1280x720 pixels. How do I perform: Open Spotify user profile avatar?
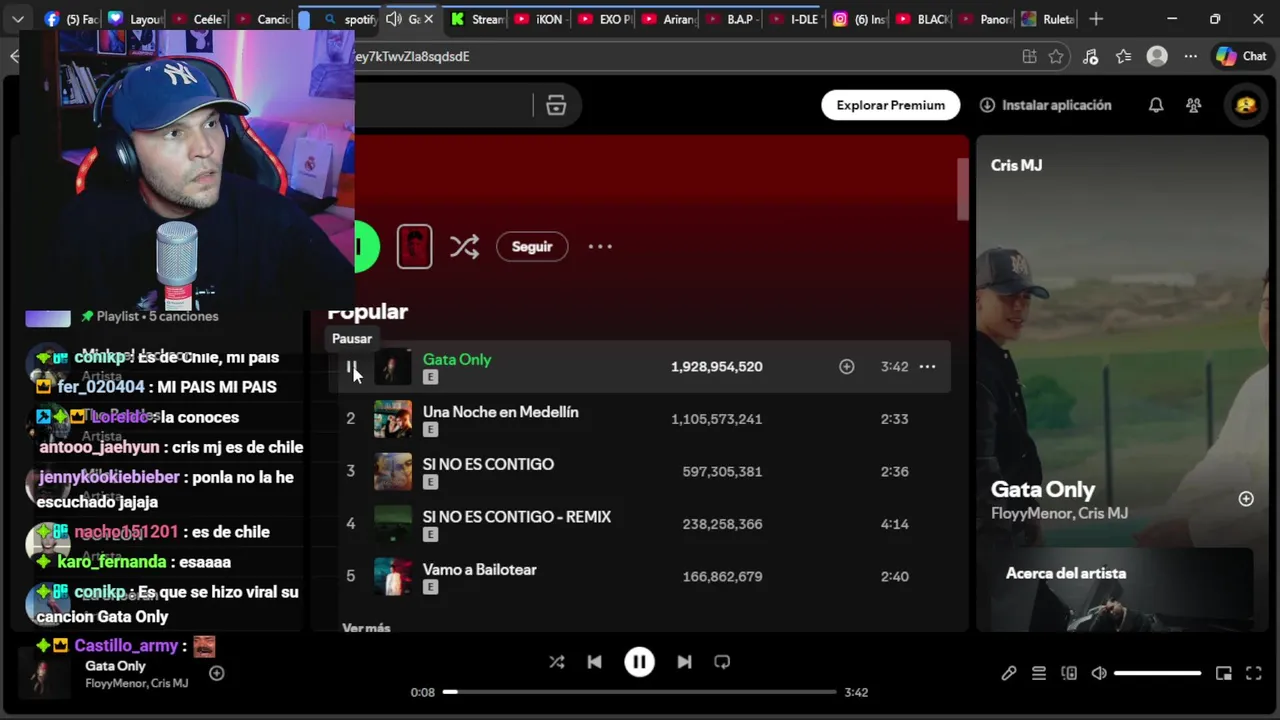click(1246, 105)
